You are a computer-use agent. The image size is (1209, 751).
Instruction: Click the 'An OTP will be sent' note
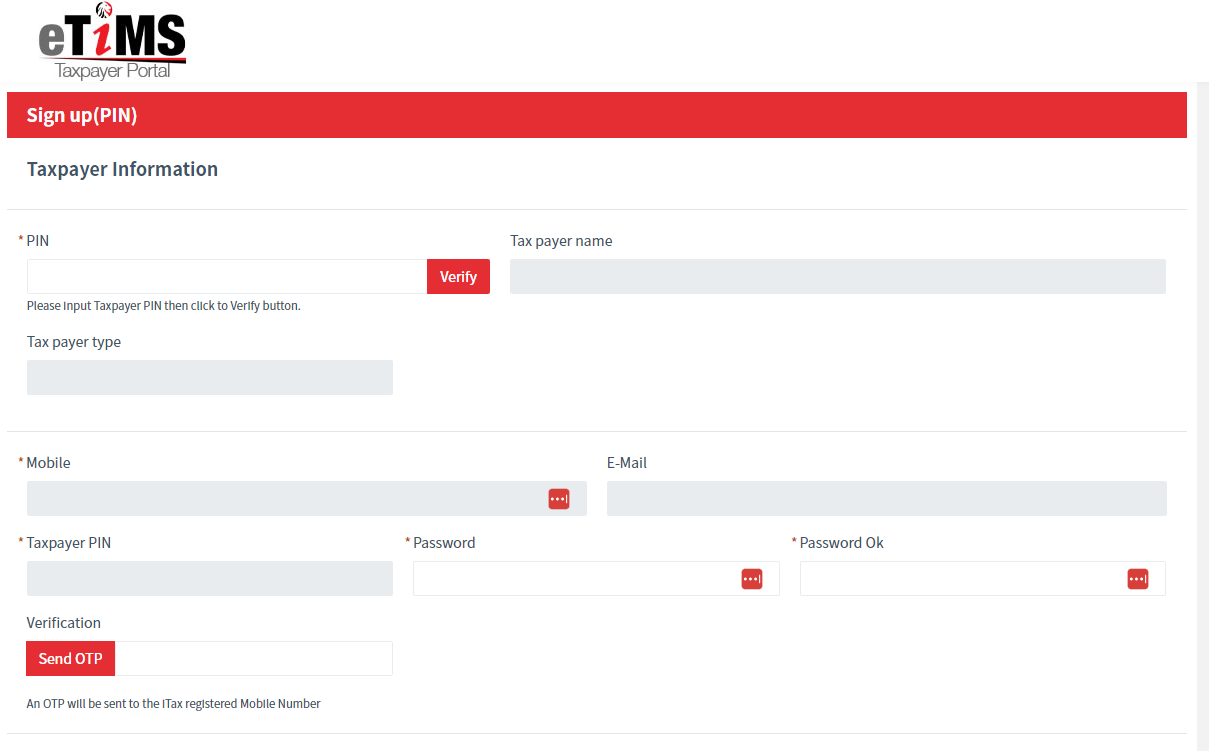[174, 704]
